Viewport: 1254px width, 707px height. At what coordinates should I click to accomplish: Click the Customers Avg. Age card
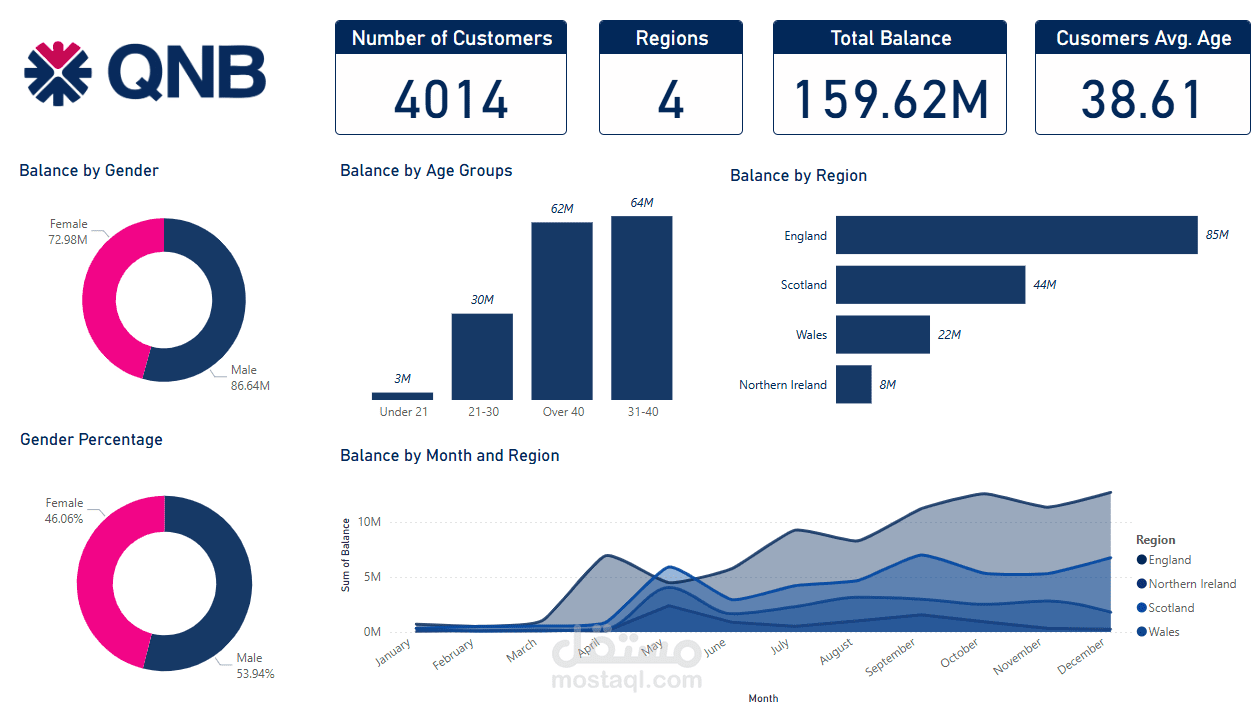click(x=1143, y=77)
